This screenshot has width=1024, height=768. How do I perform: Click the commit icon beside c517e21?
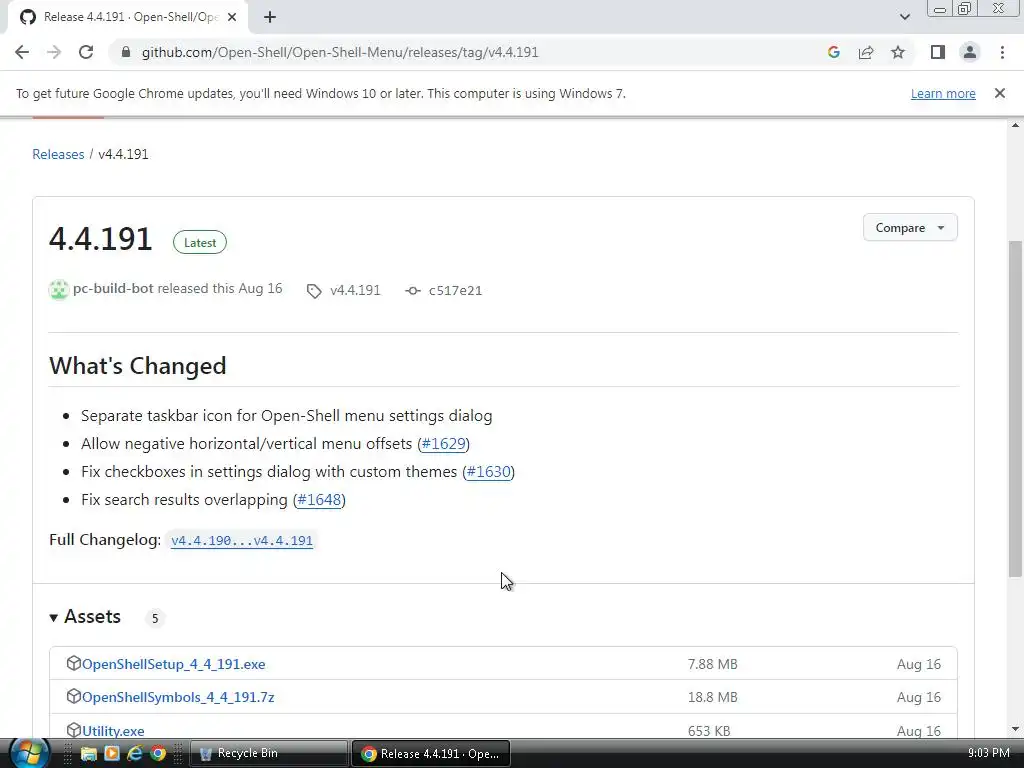[413, 291]
